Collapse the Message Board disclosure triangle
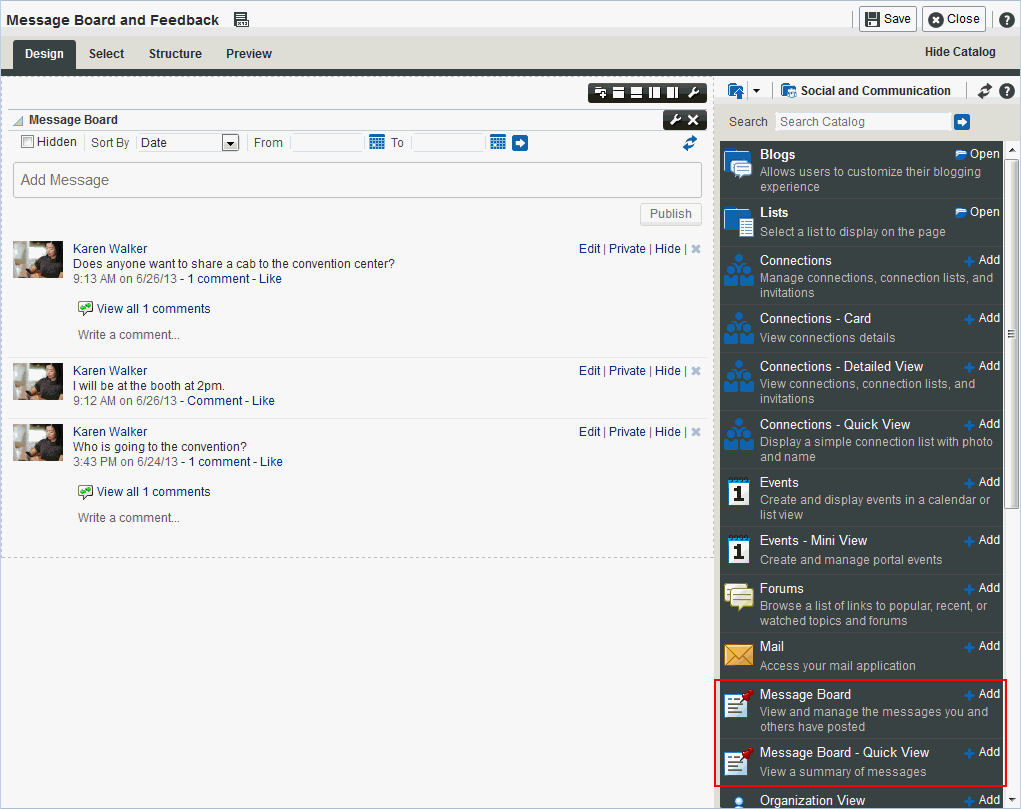This screenshot has height=809, width=1021. coord(18,121)
